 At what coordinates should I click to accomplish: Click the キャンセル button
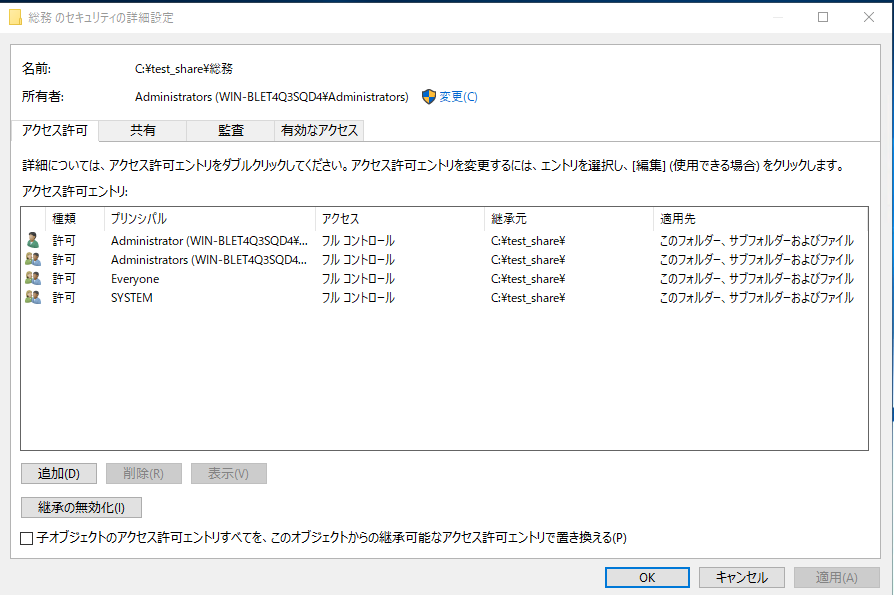coord(742,577)
